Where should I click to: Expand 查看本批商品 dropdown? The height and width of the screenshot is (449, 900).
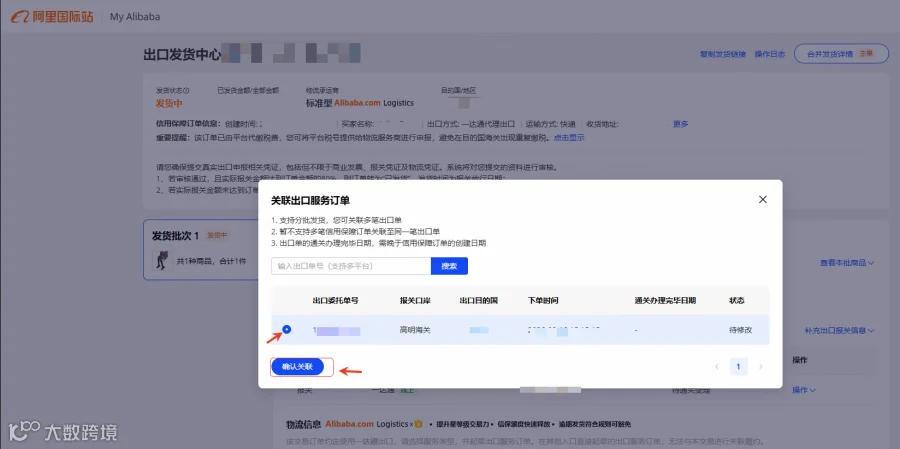tap(847, 262)
